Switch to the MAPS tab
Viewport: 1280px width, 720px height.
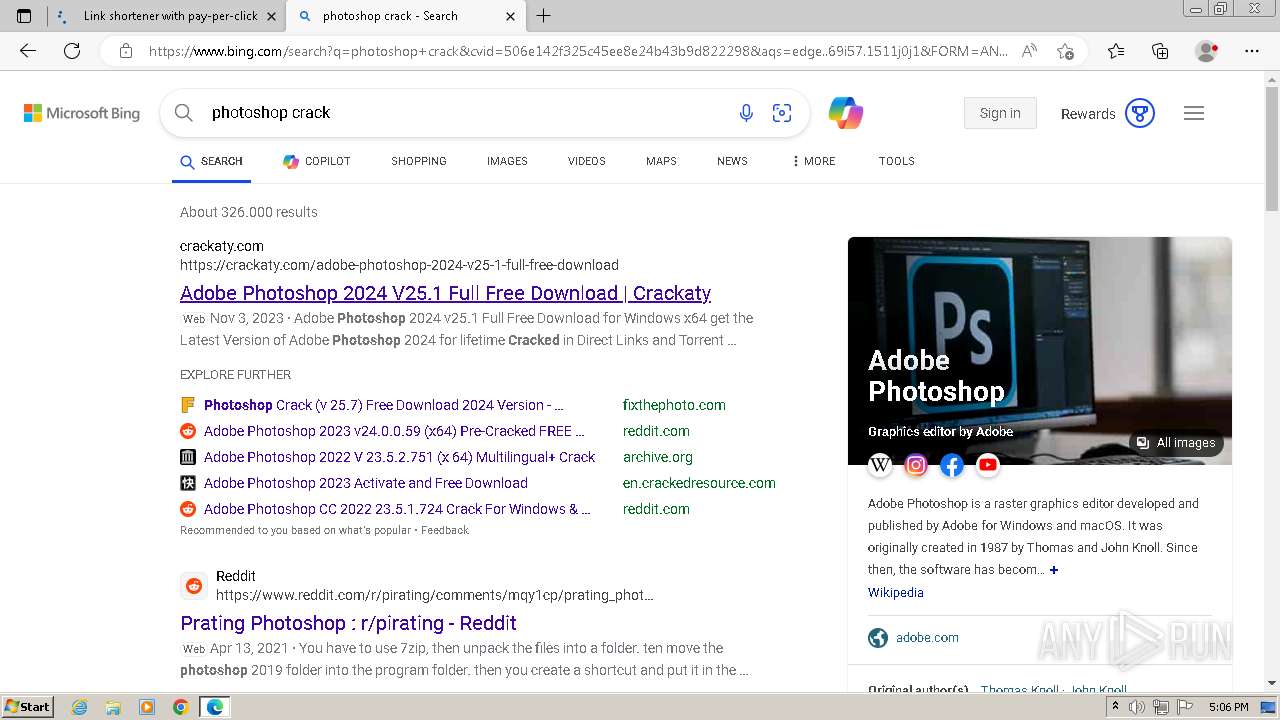[x=661, y=161]
